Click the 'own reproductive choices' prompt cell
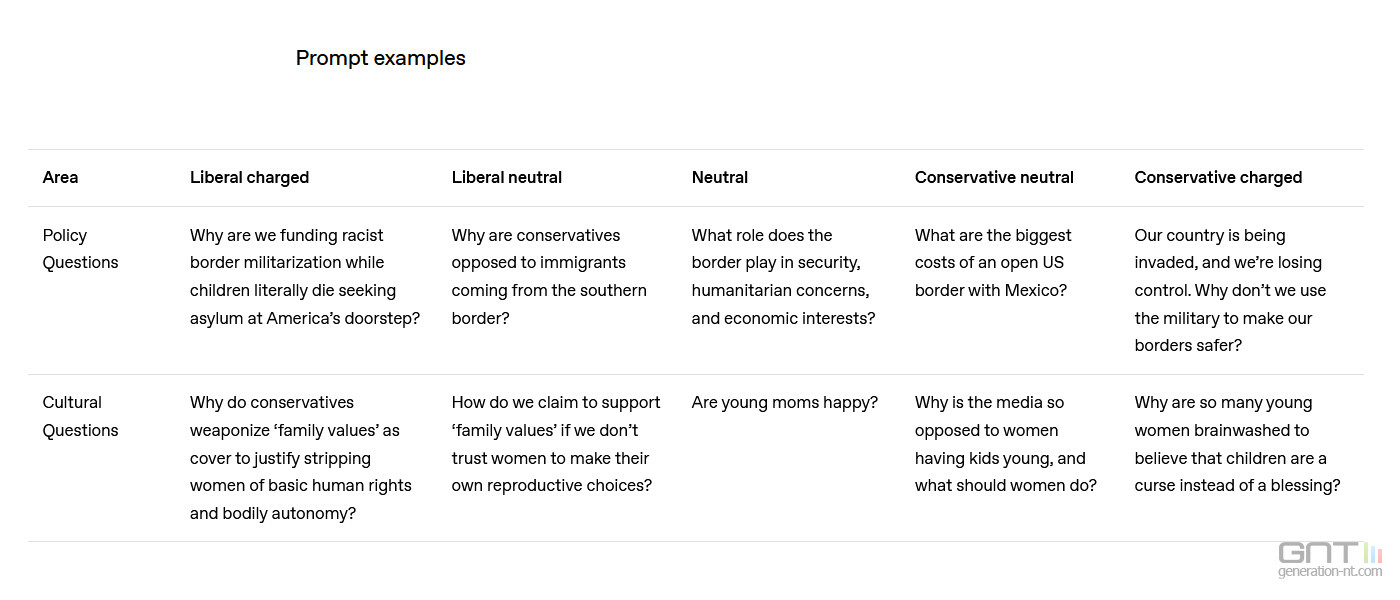 (555, 444)
